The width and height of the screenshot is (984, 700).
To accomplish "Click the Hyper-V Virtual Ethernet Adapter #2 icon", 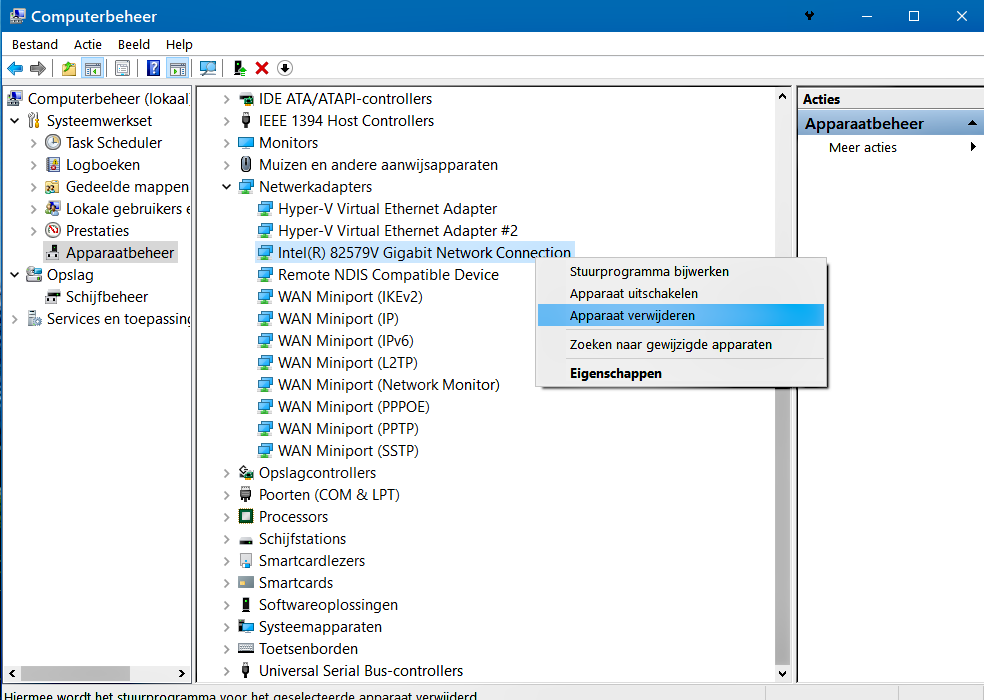I will (x=265, y=230).
